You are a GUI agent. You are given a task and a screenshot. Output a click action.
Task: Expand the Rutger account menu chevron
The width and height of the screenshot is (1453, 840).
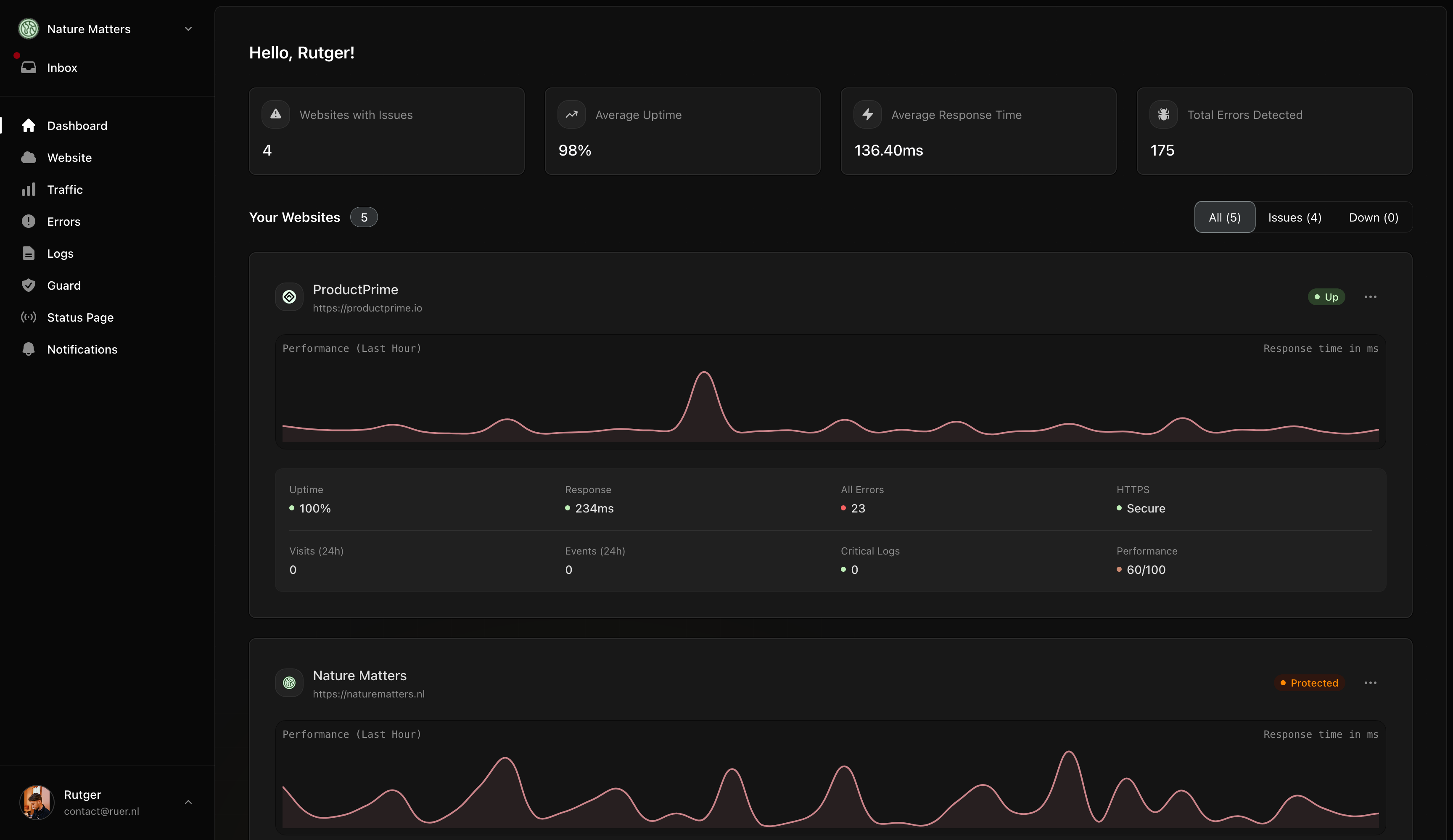[x=188, y=802]
